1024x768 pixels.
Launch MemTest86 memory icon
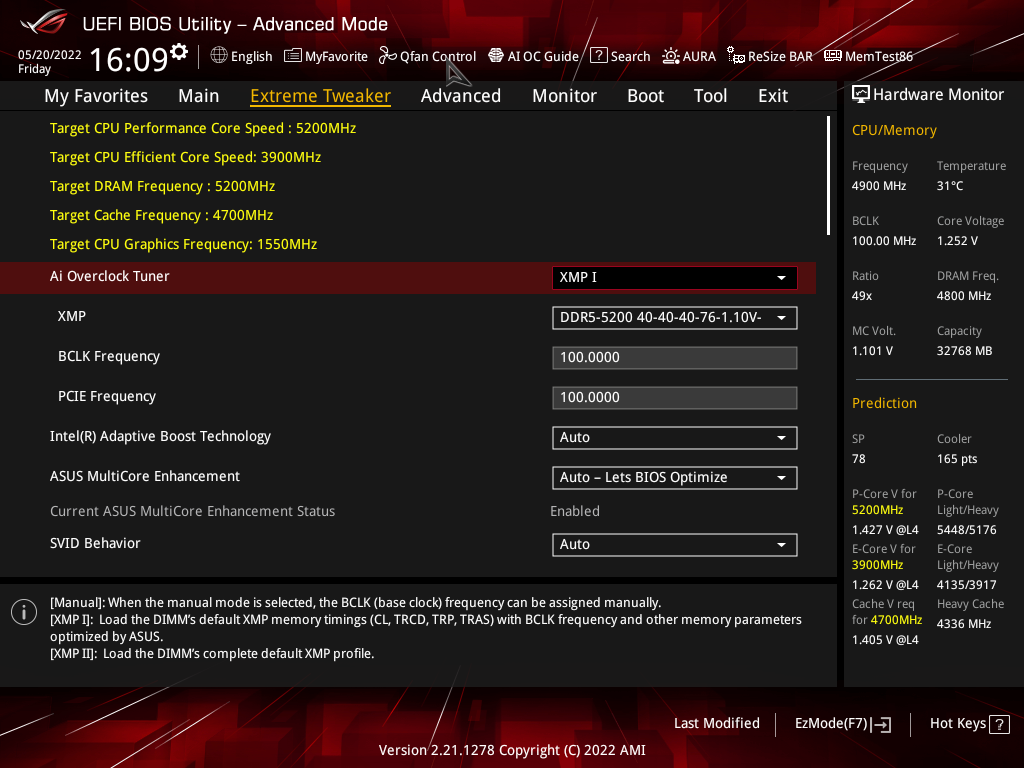pos(833,56)
